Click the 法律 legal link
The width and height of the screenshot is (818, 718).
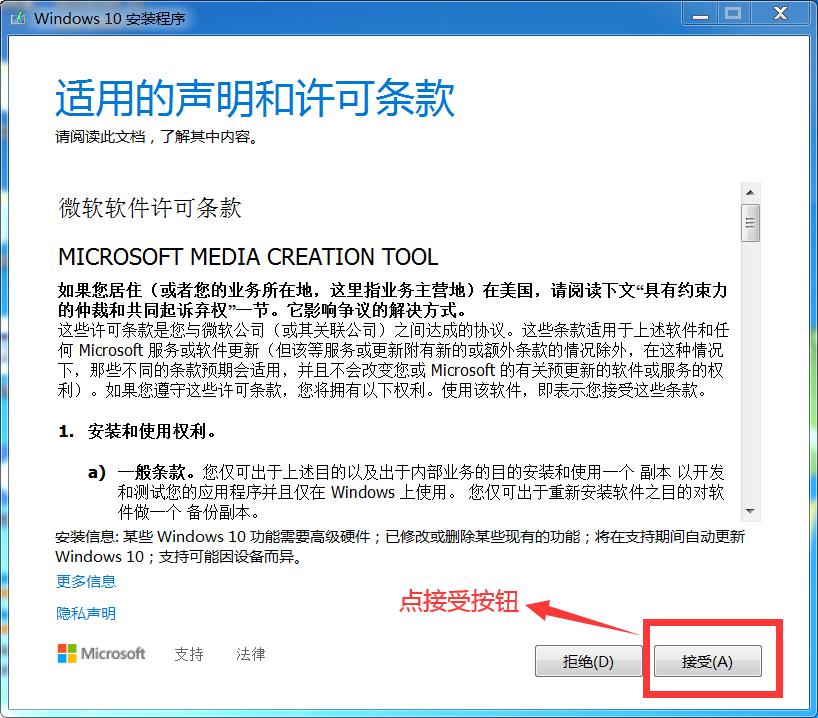(x=249, y=654)
